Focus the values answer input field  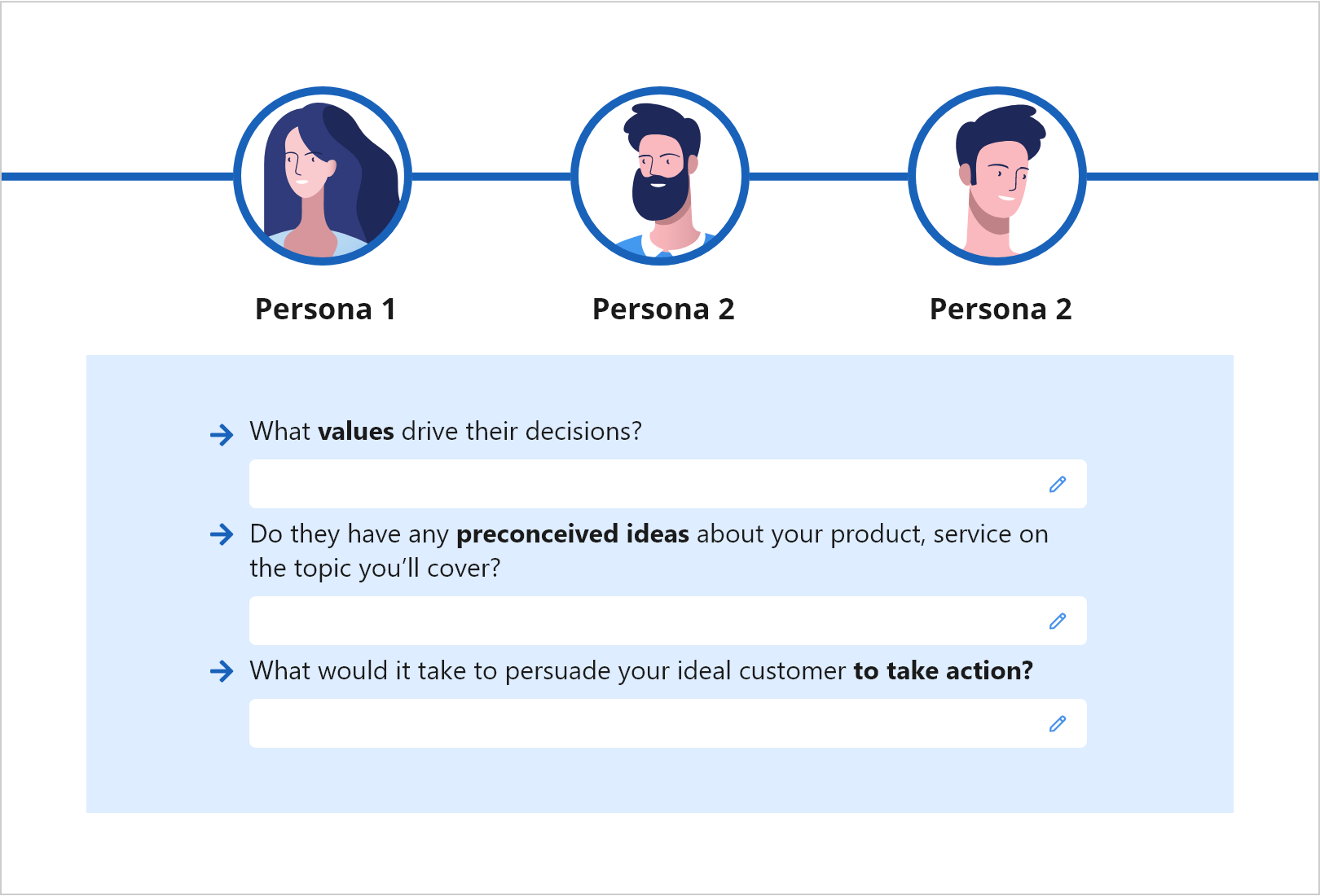668,484
